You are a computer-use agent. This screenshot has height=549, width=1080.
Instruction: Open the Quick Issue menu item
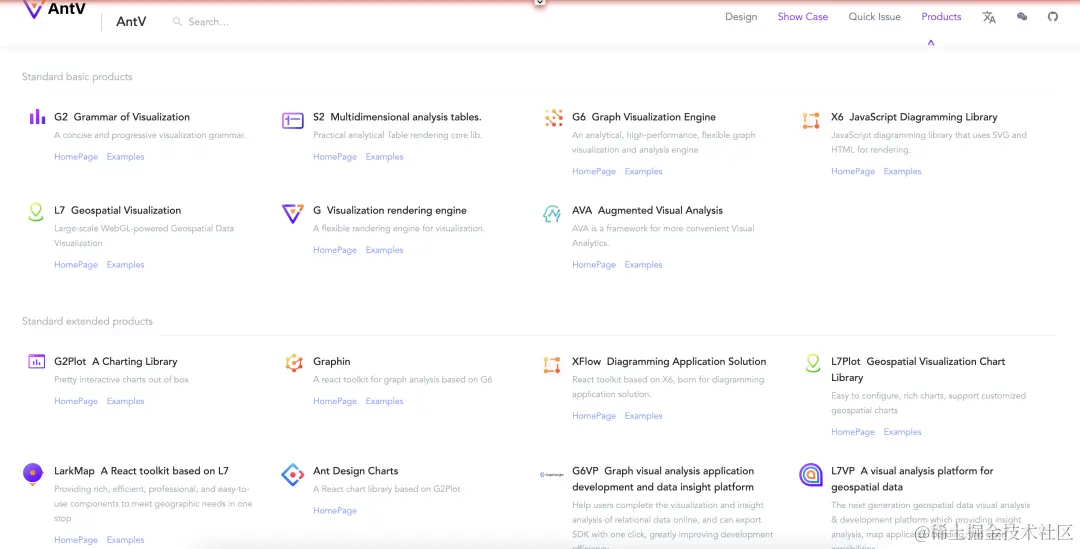click(875, 17)
